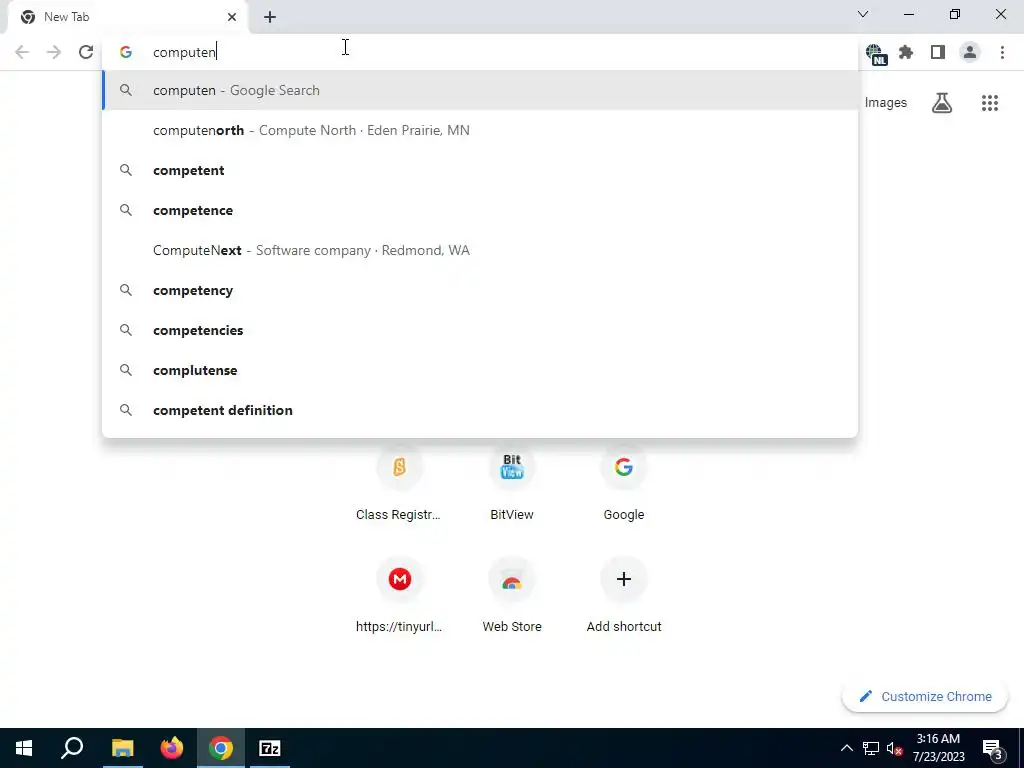Choose the 'competencies' suggestion
Viewport: 1024px width, 768px height.
tap(480, 330)
